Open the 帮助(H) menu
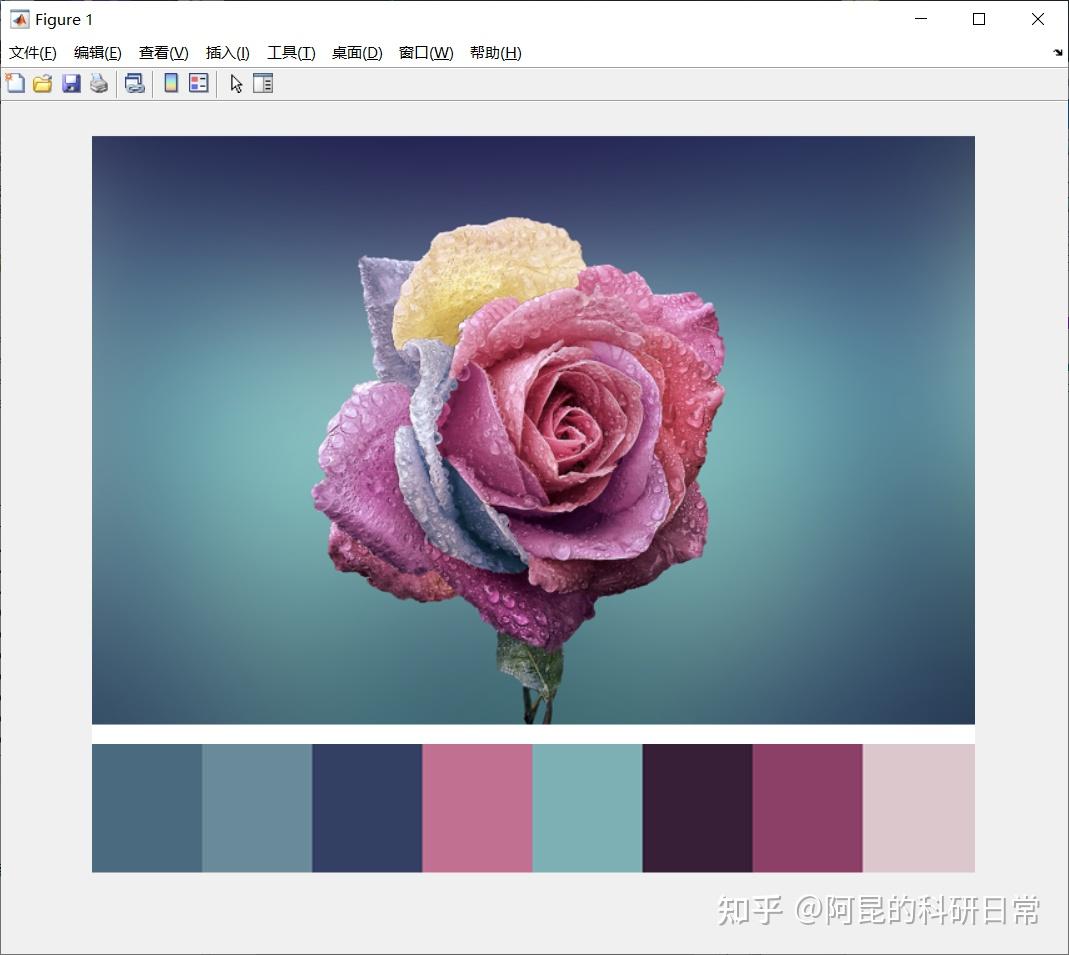The height and width of the screenshot is (955, 1069). click(x=494, y=53)
